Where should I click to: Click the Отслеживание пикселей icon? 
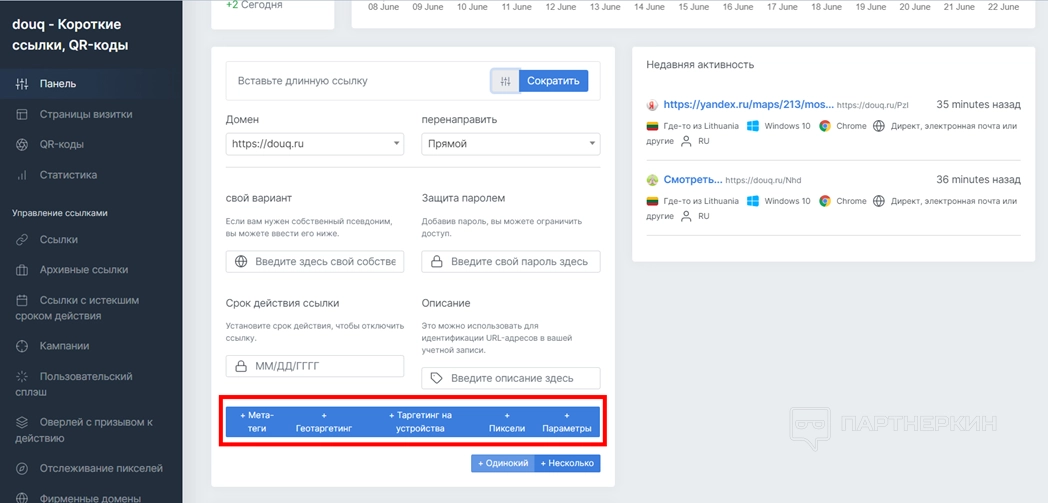[22, 468]
